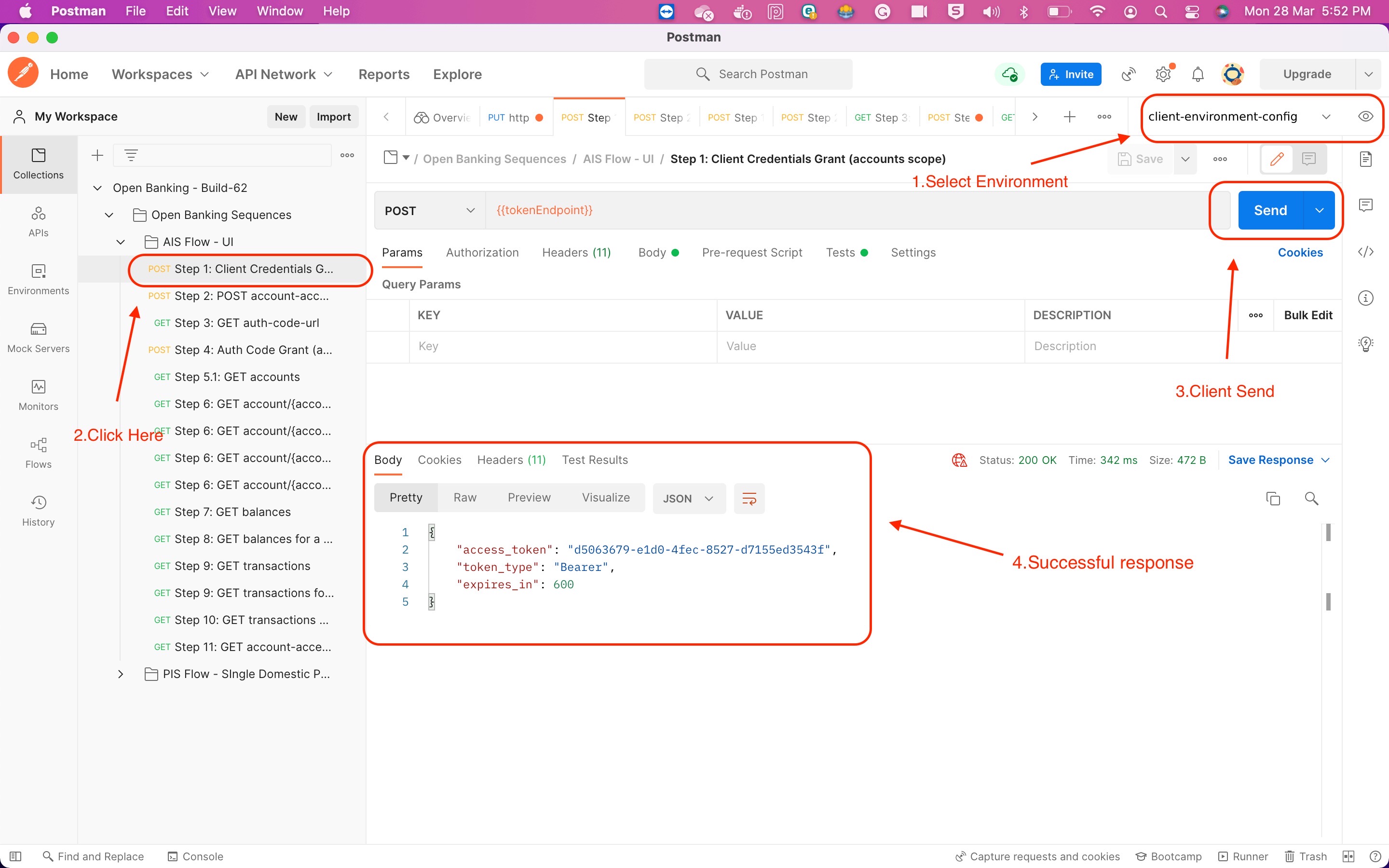The width and height of the screenshot is (1389, 868).
Task: Switch to the Headers (11) request tab
Action: (x=576, y=253)
